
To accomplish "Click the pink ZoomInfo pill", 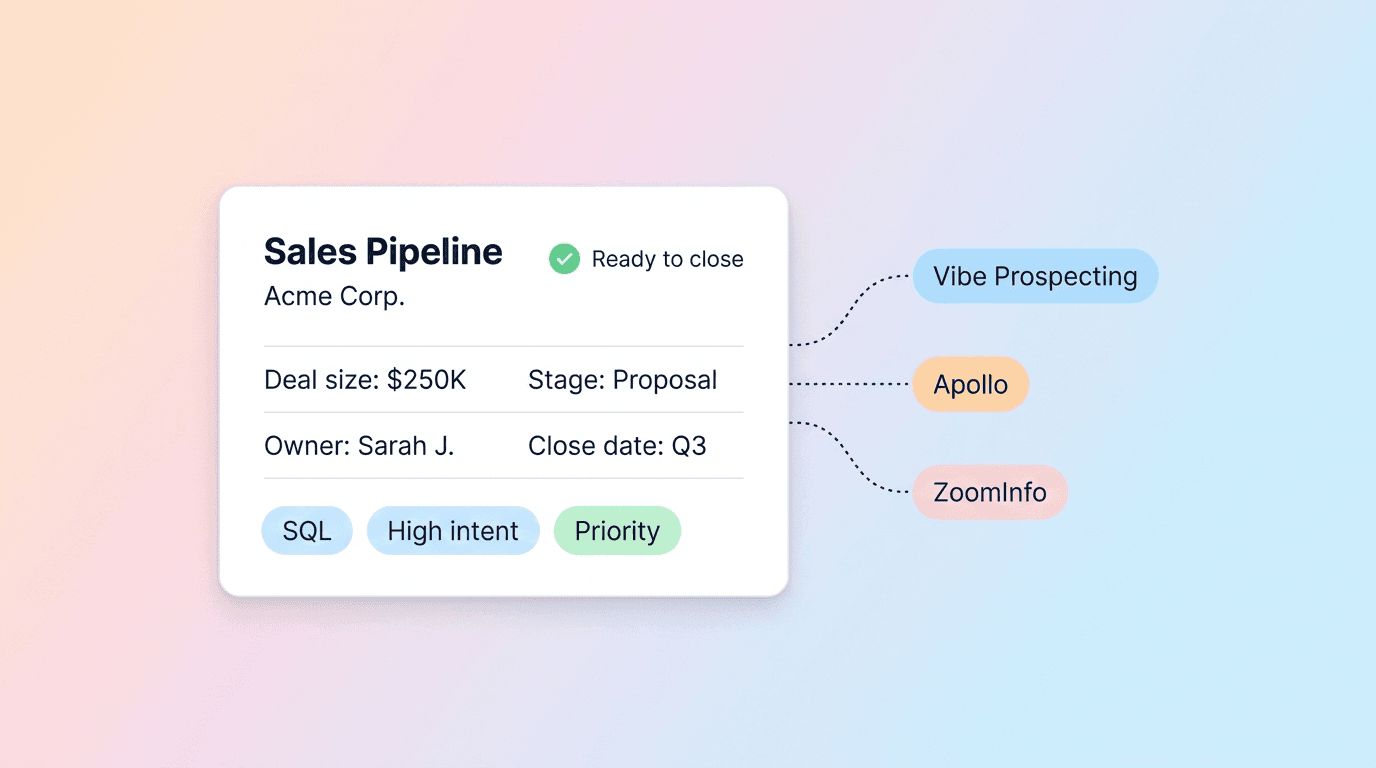I will (990, 492).
